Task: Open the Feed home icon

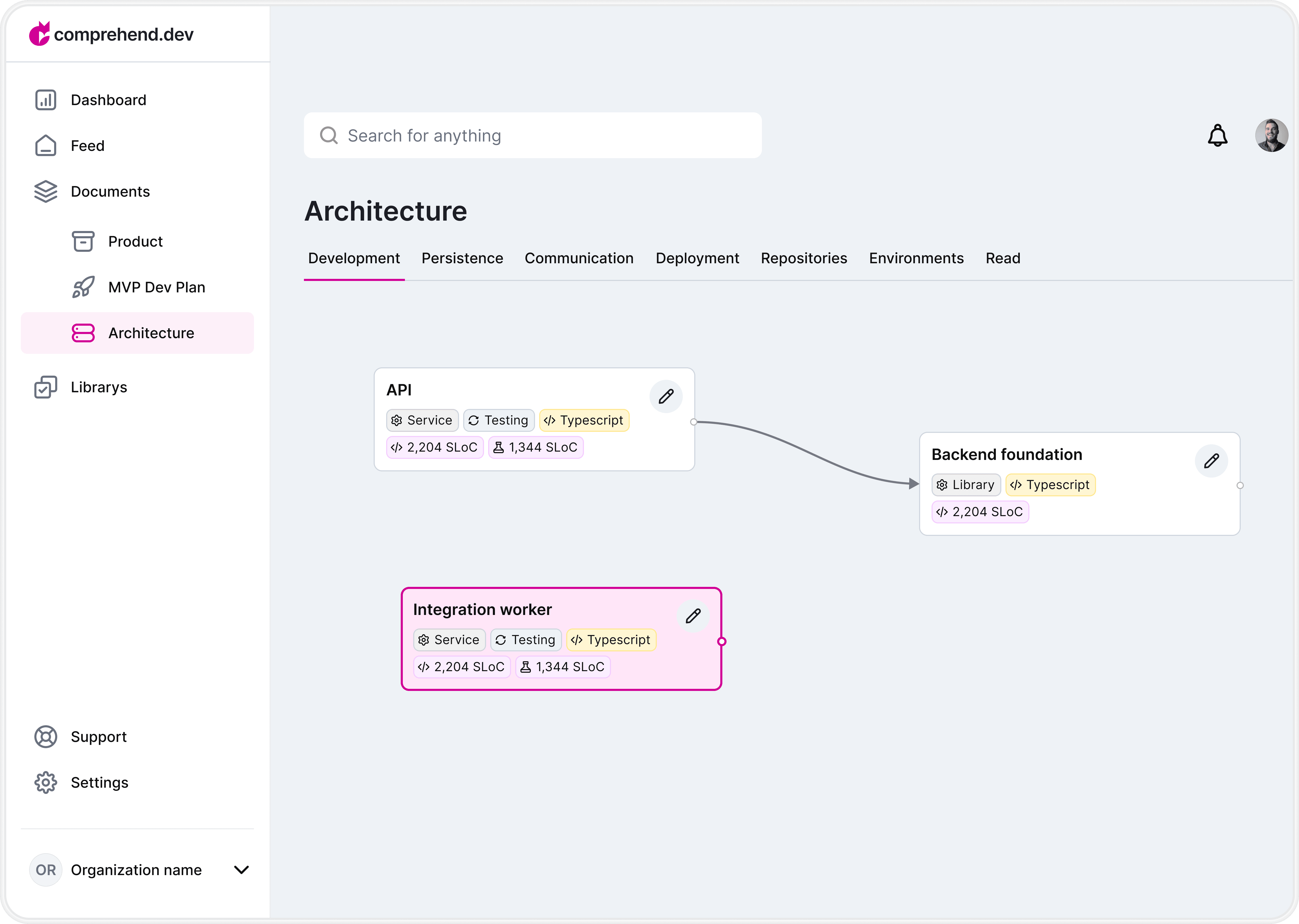Action: (x=46, y=146)
